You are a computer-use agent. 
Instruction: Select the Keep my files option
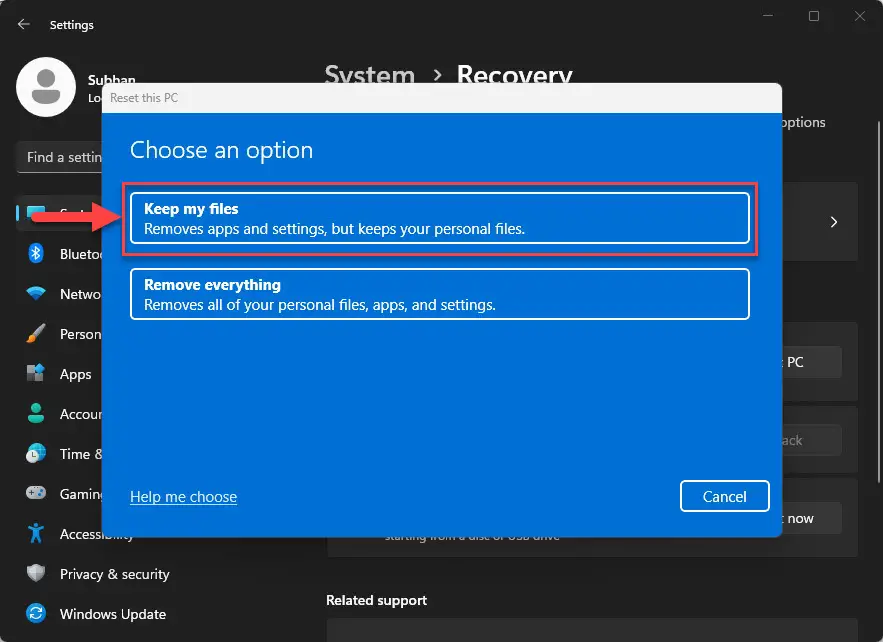point(439,218)
